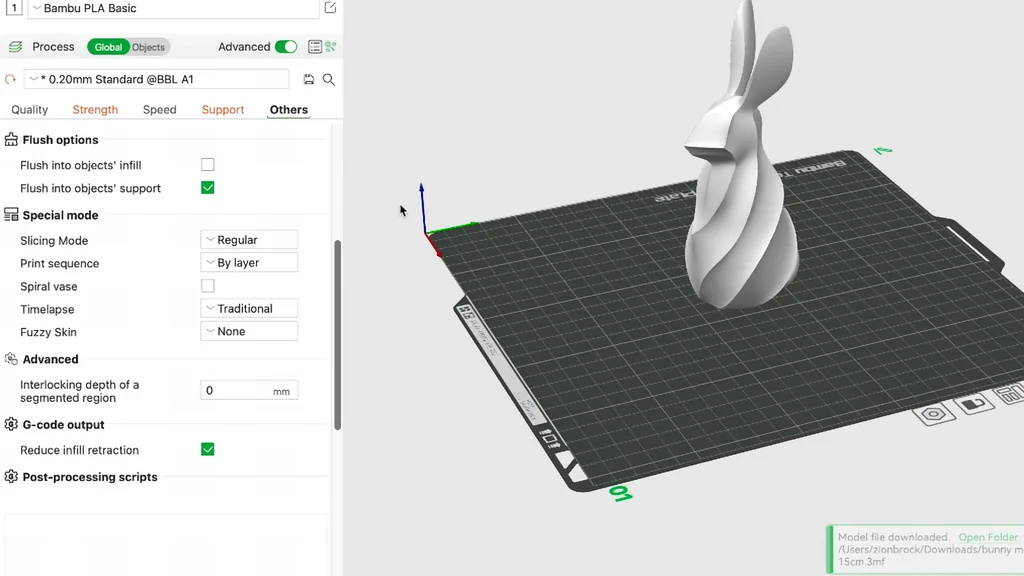The width and height of the screenshot is (1024, 576).
Task: Switch to the Quality tab
Action: pos(29,110)
